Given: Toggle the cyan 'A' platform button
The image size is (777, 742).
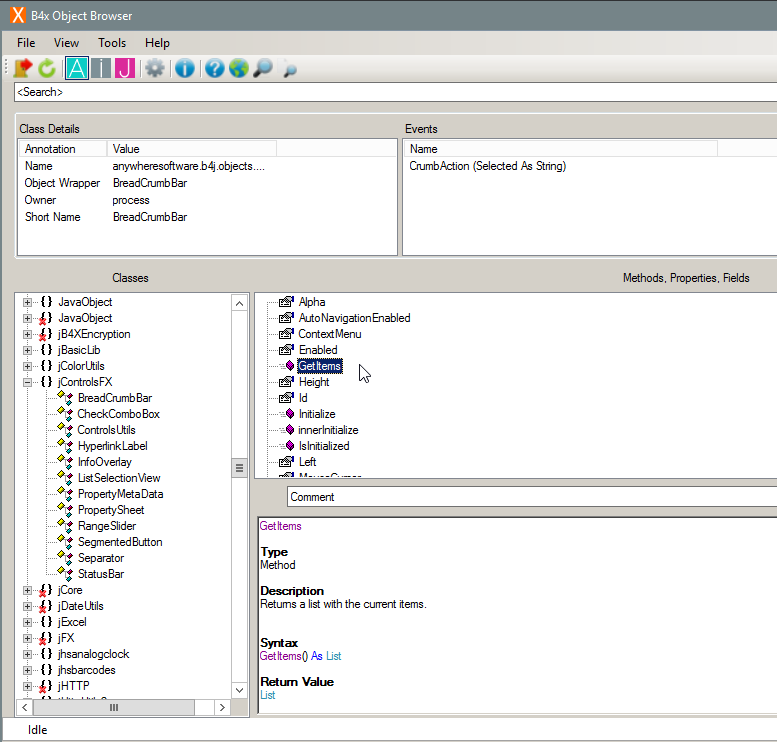Looking at the screenshot, I should (77, 68).
